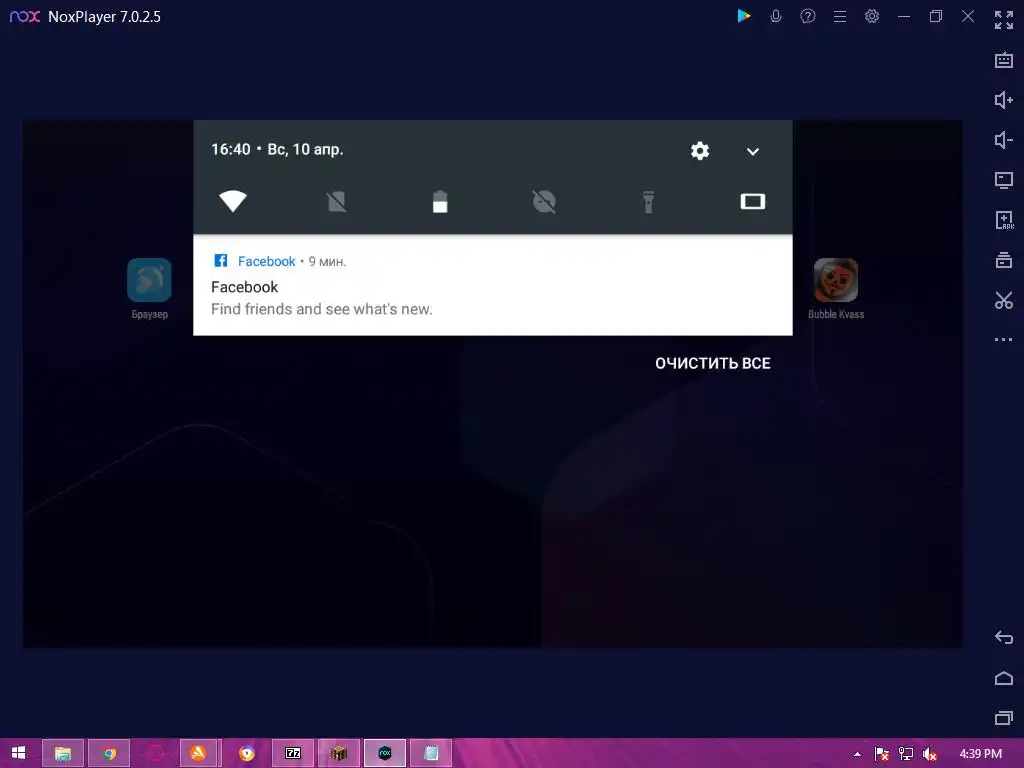Image resolution: width=1024 pixels, height=768 pixels.
Task: Click muted speaker icon in system tray
Action: tap(929, 754)
